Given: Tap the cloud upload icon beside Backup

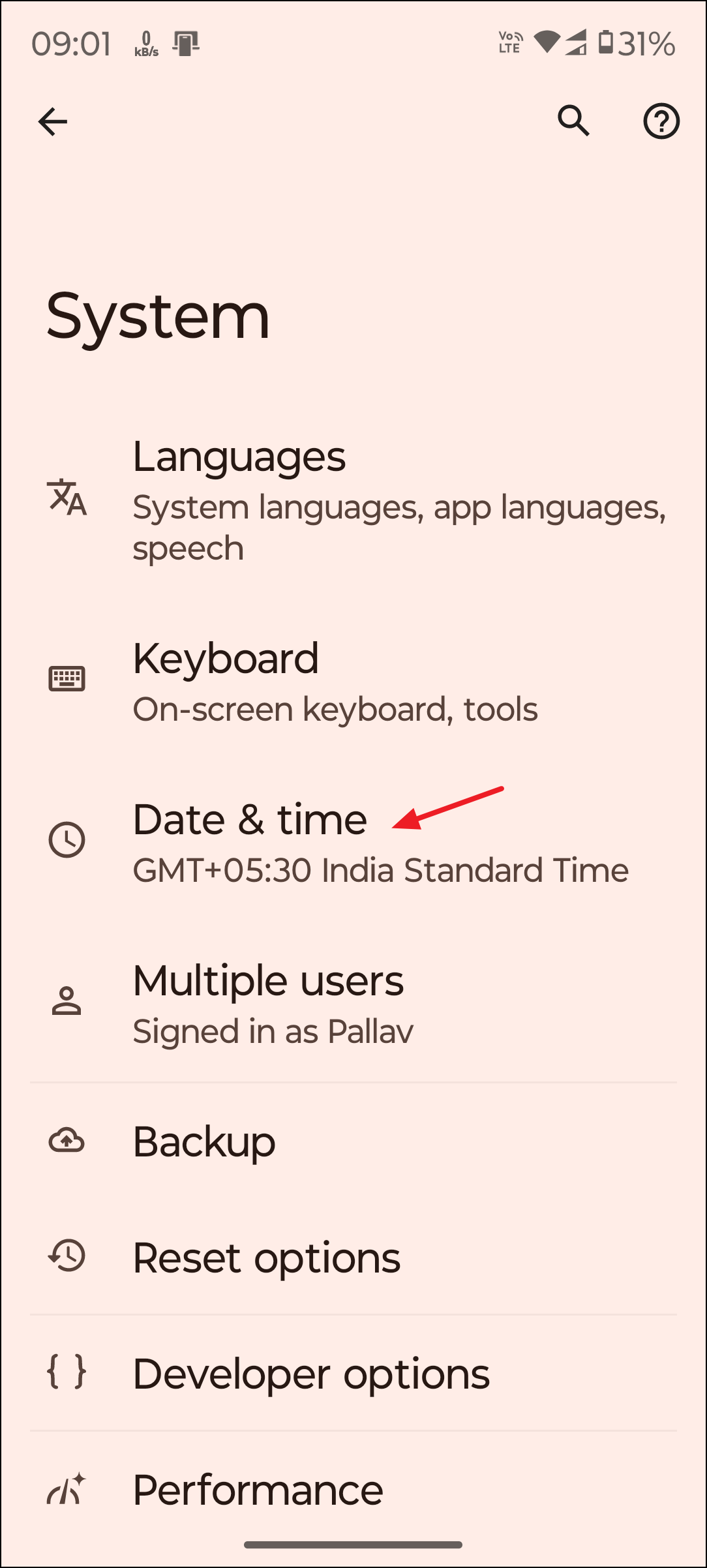Looking at the screenshot, I should [x=65, y=1141].
